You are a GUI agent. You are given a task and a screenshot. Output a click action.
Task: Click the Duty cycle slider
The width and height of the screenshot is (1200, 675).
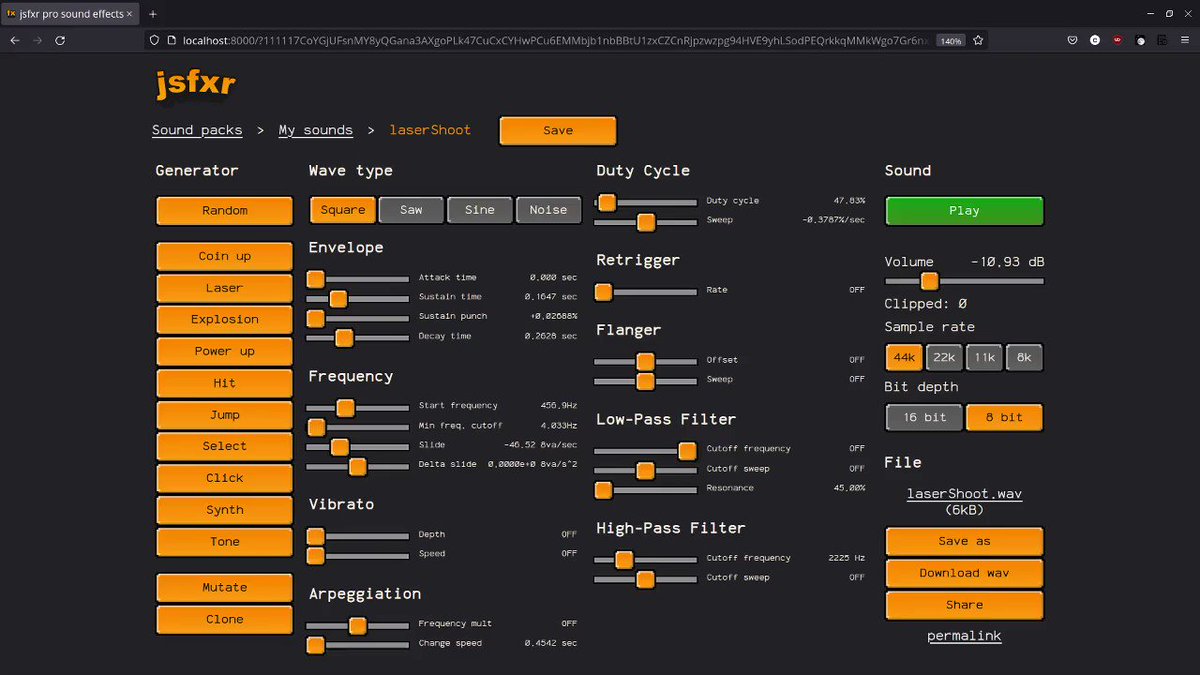(x=646, y=202)
